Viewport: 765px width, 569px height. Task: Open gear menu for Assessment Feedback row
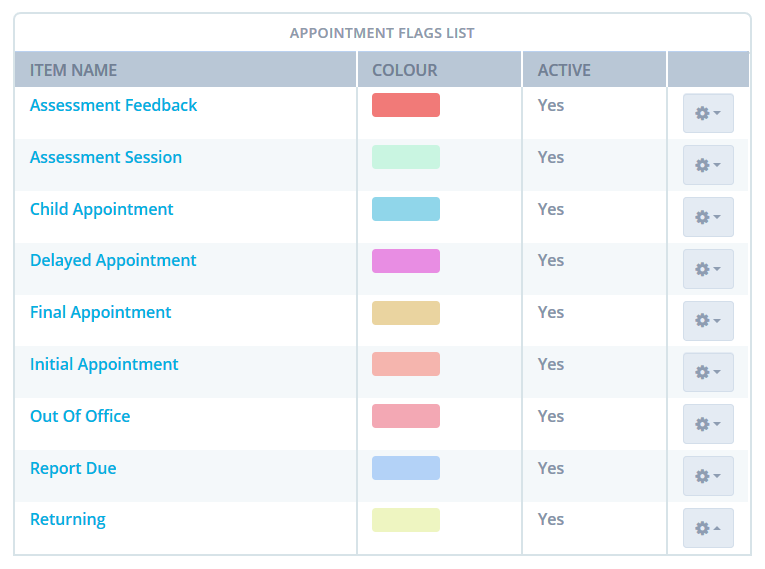point(708,113)
